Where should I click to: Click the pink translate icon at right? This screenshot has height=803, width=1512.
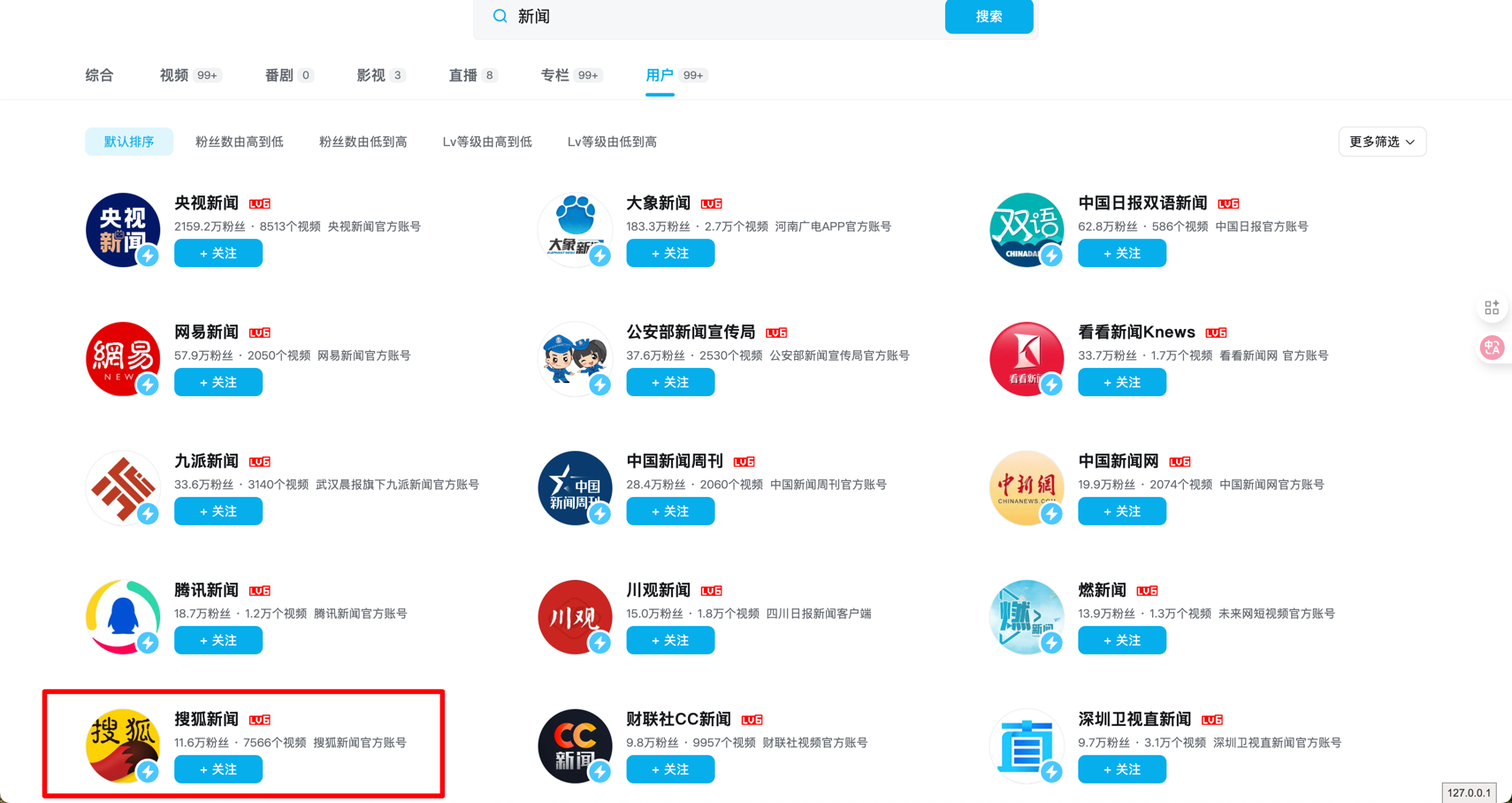coord(1492,348)
